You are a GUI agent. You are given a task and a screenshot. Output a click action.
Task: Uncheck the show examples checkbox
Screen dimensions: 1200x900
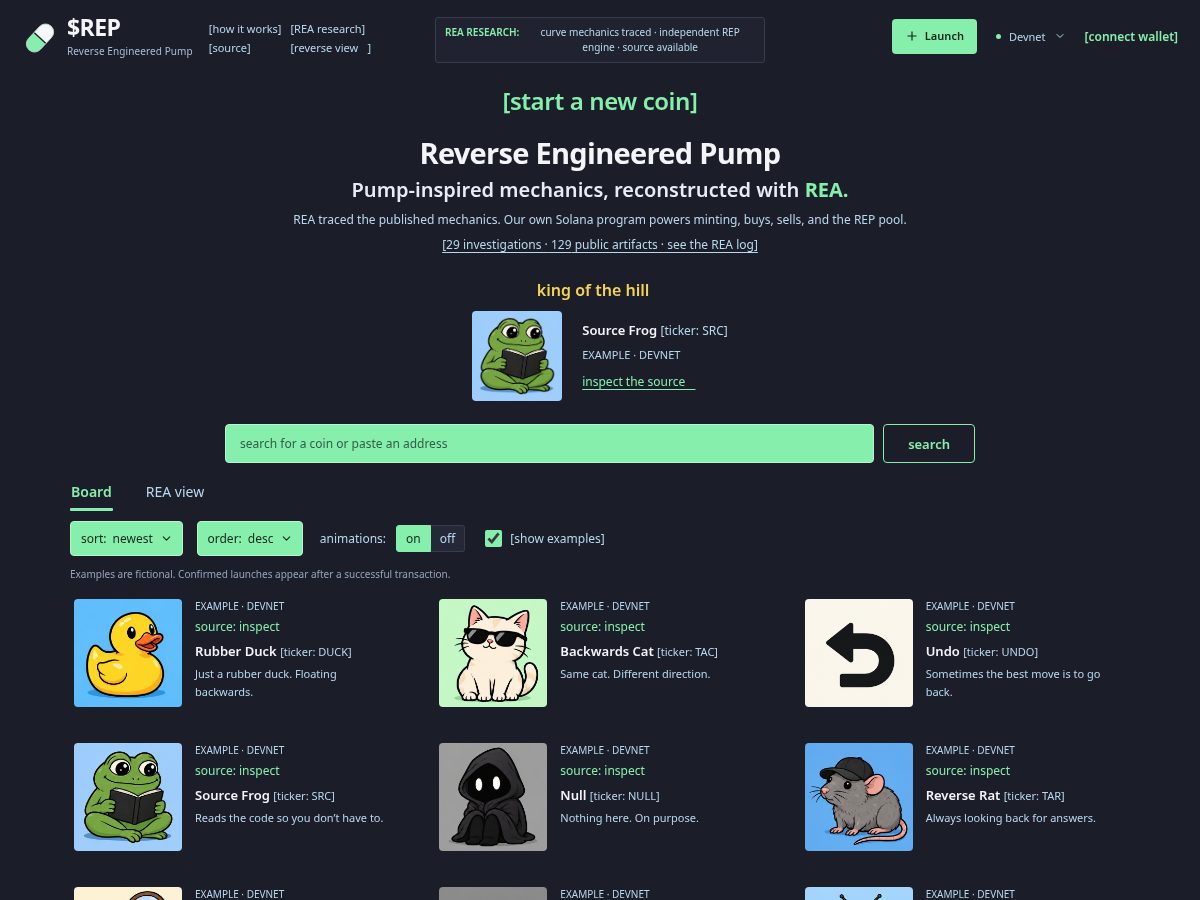point(493,538)
